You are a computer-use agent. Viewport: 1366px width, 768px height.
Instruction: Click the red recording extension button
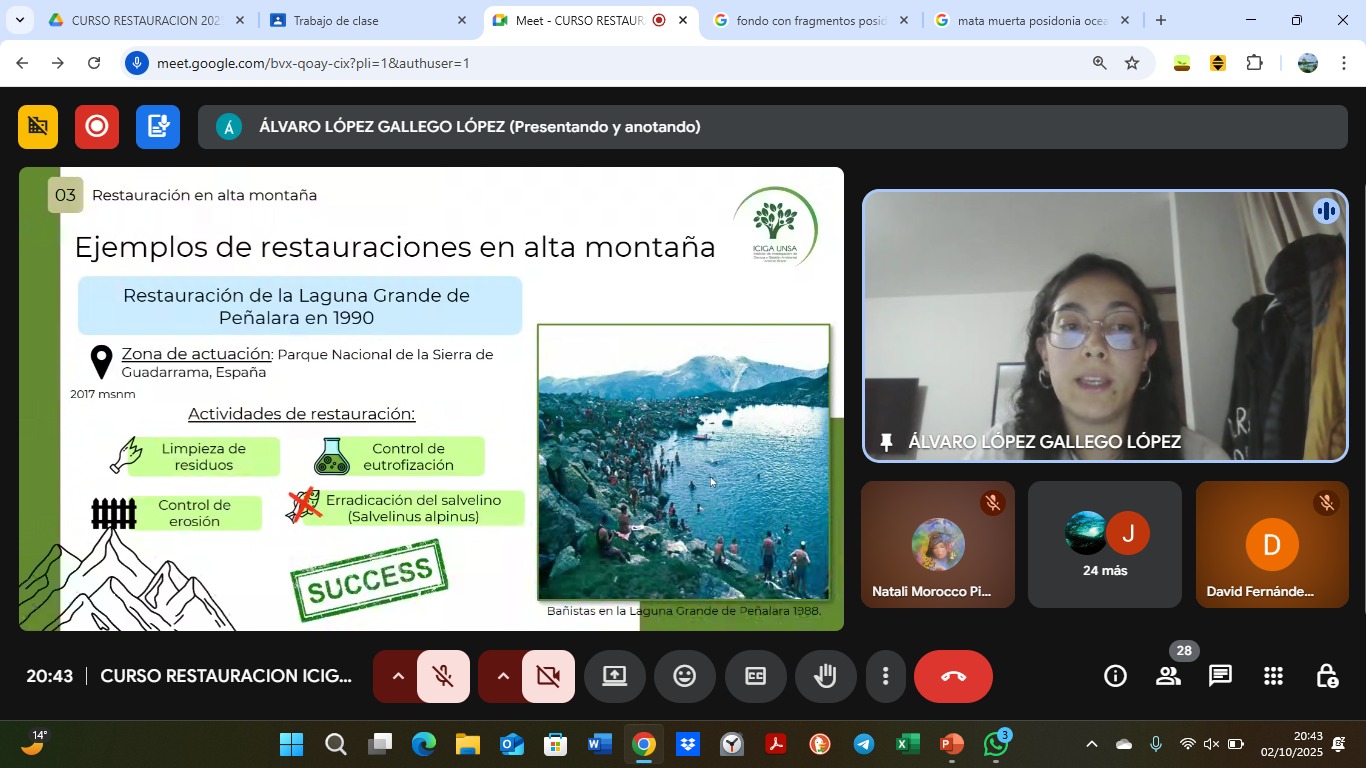click(x=97, y=127)
